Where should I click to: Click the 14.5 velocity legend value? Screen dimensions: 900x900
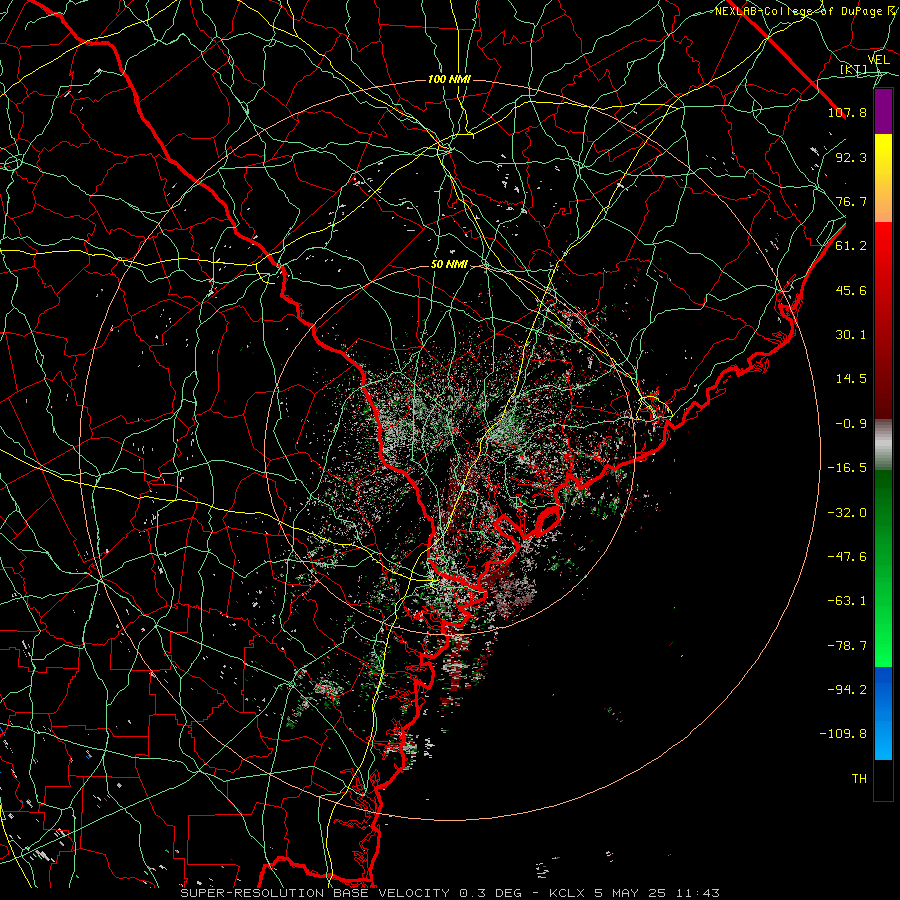click(851, 379)
